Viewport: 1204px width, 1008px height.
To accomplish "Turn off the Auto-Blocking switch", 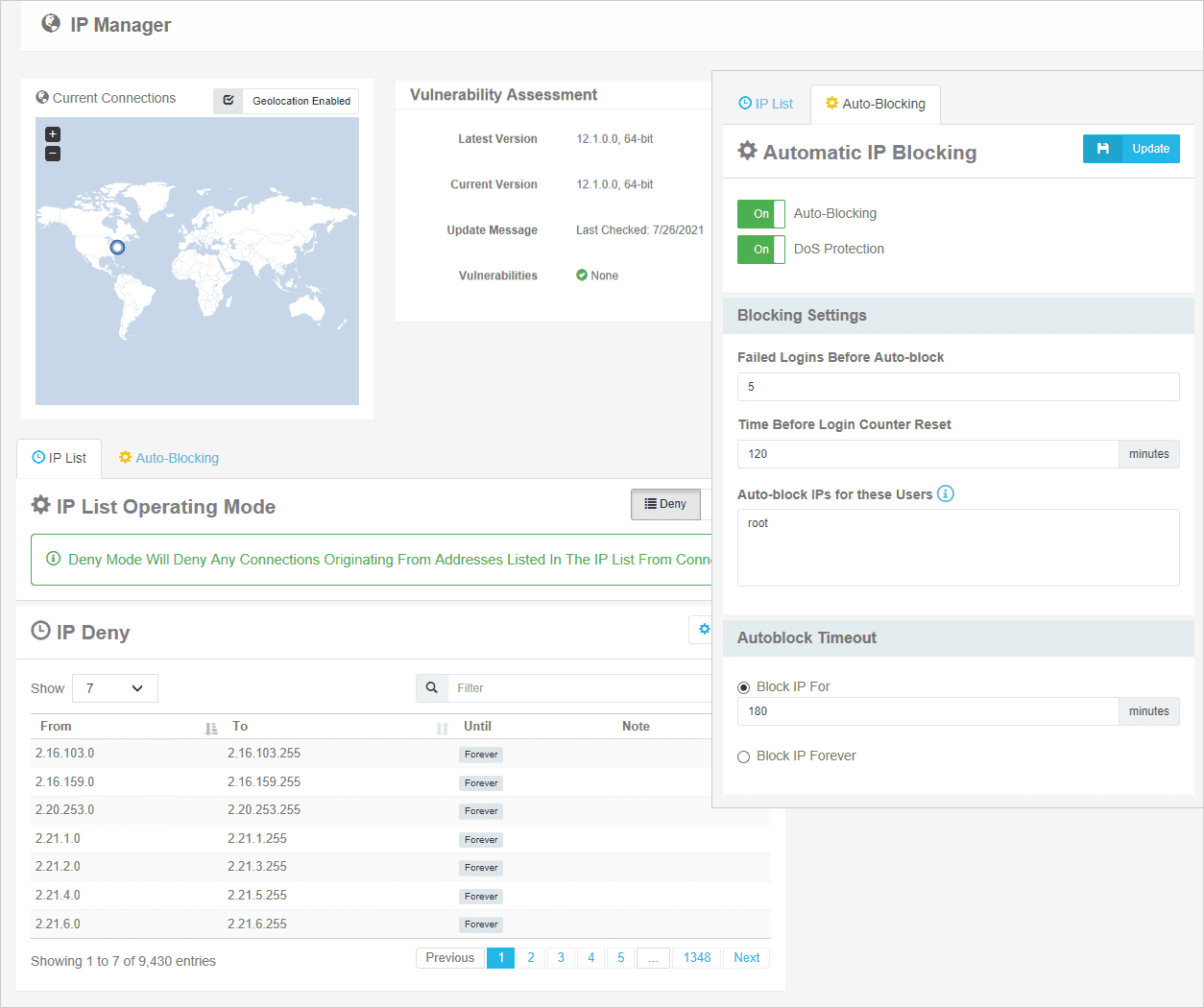I will point(761,214).
